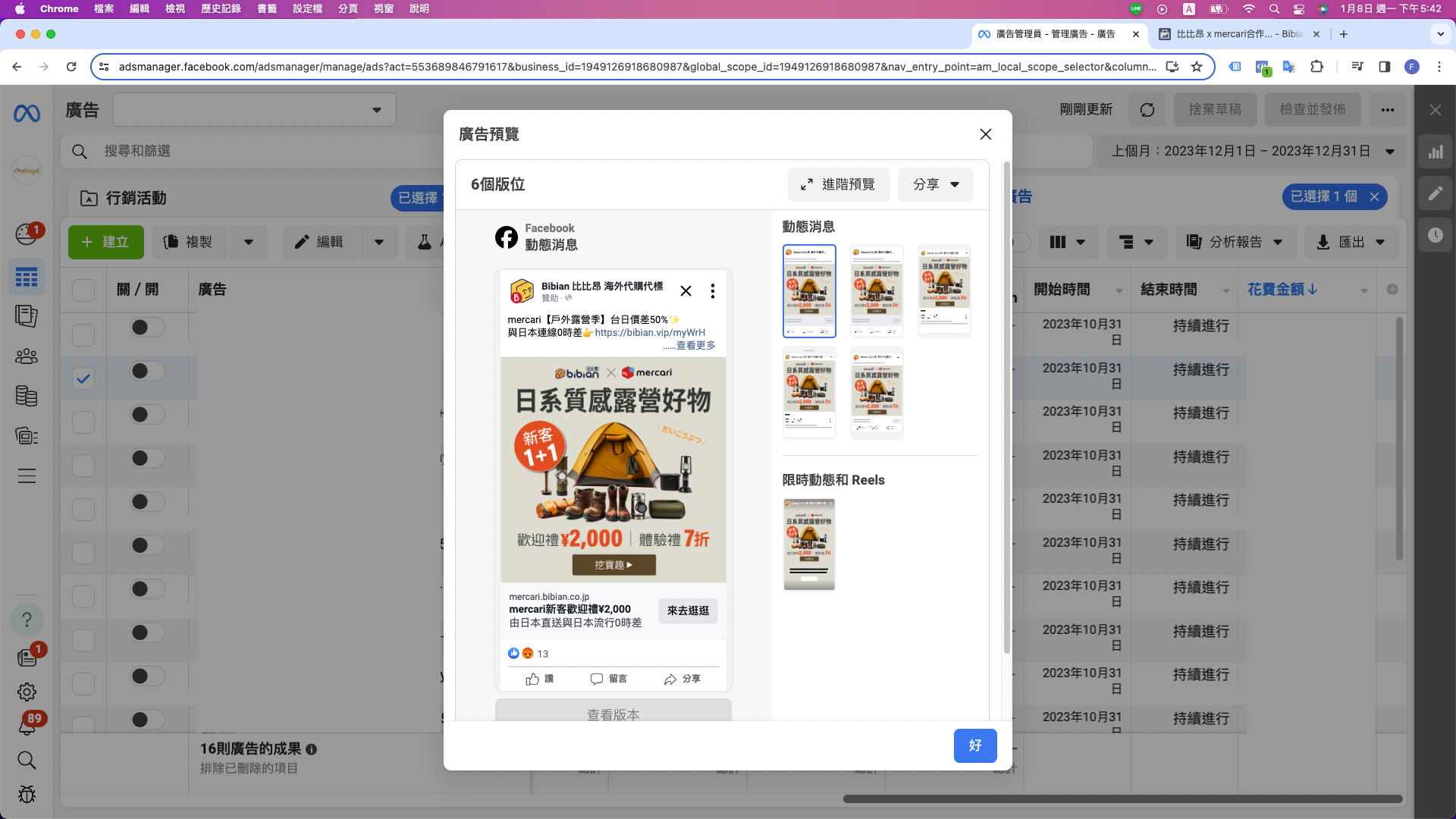Click the 好 confirm button

pos(975,745)
